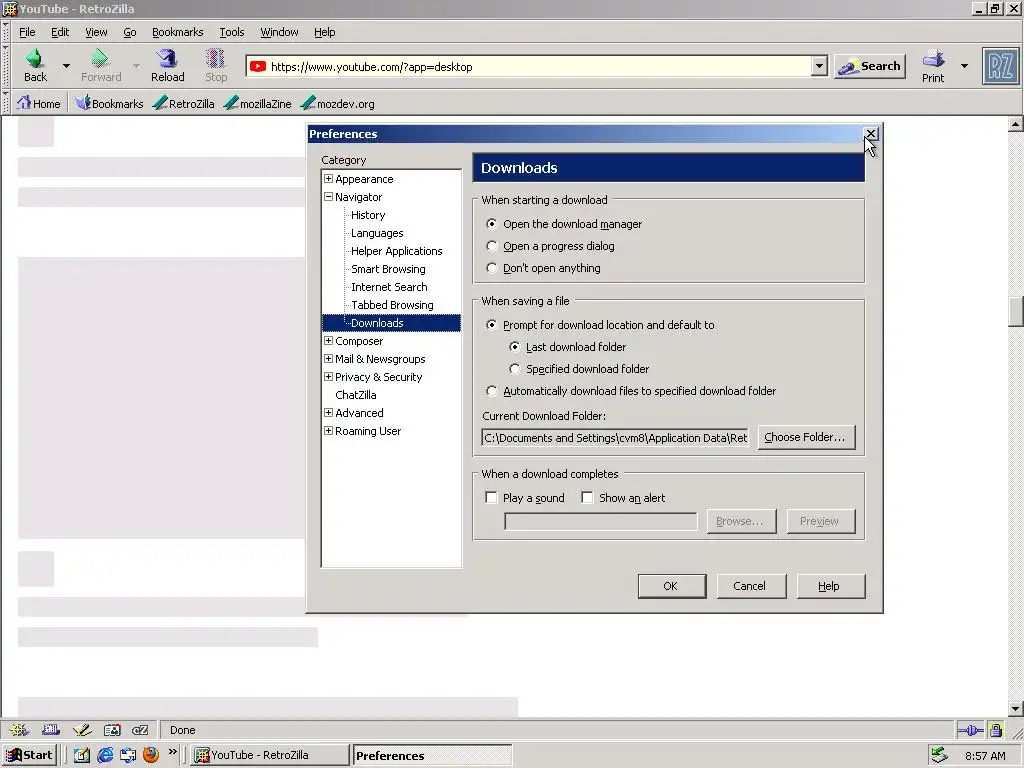Click the Mail component icon in status bar
This screenshot has width=1024, height=768.
click(x=51, y=730)
